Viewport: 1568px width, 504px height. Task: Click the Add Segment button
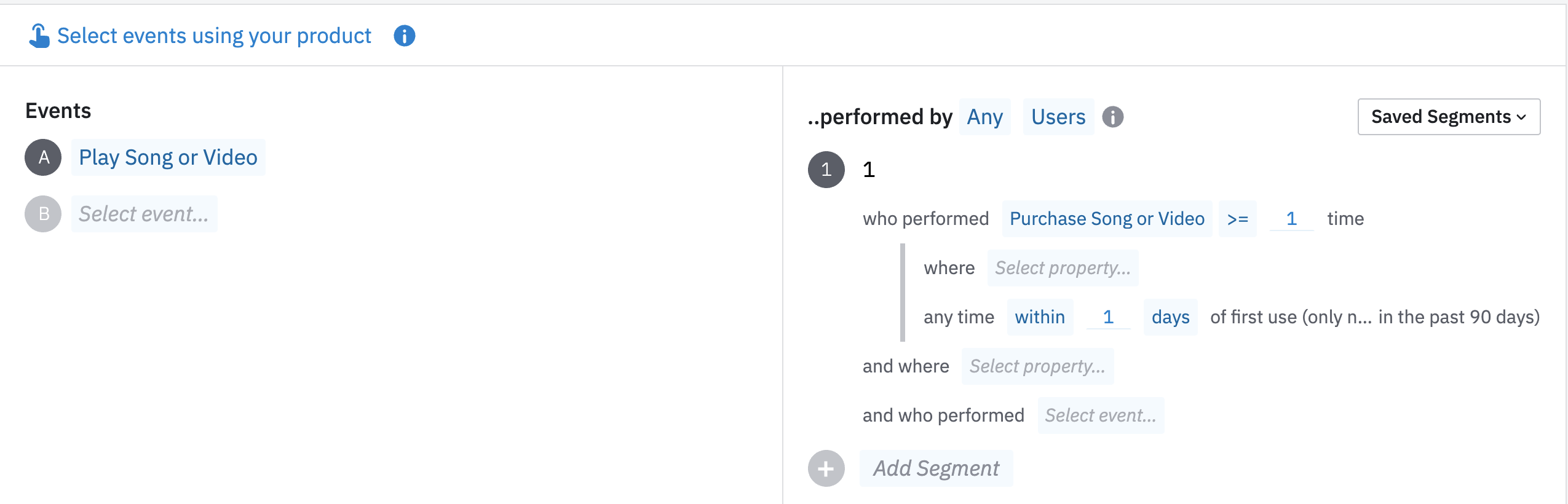point(936,468)
